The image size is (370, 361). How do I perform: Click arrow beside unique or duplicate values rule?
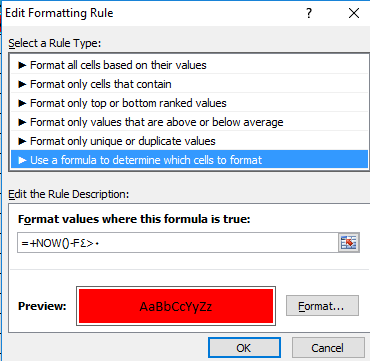[22, 141]
